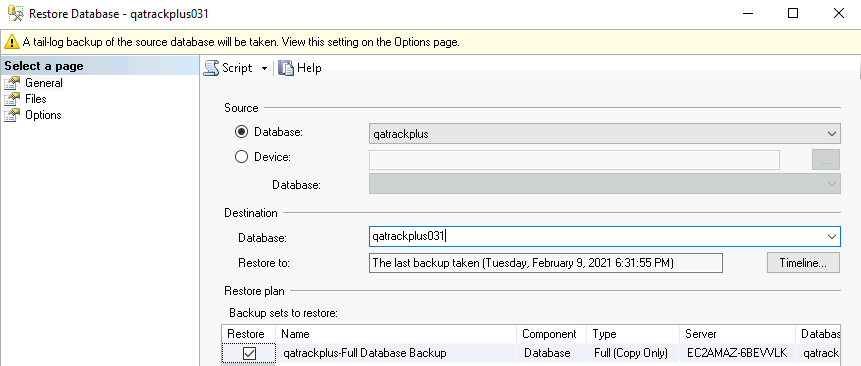Open the Timeline dialog button

pos(803,263)
